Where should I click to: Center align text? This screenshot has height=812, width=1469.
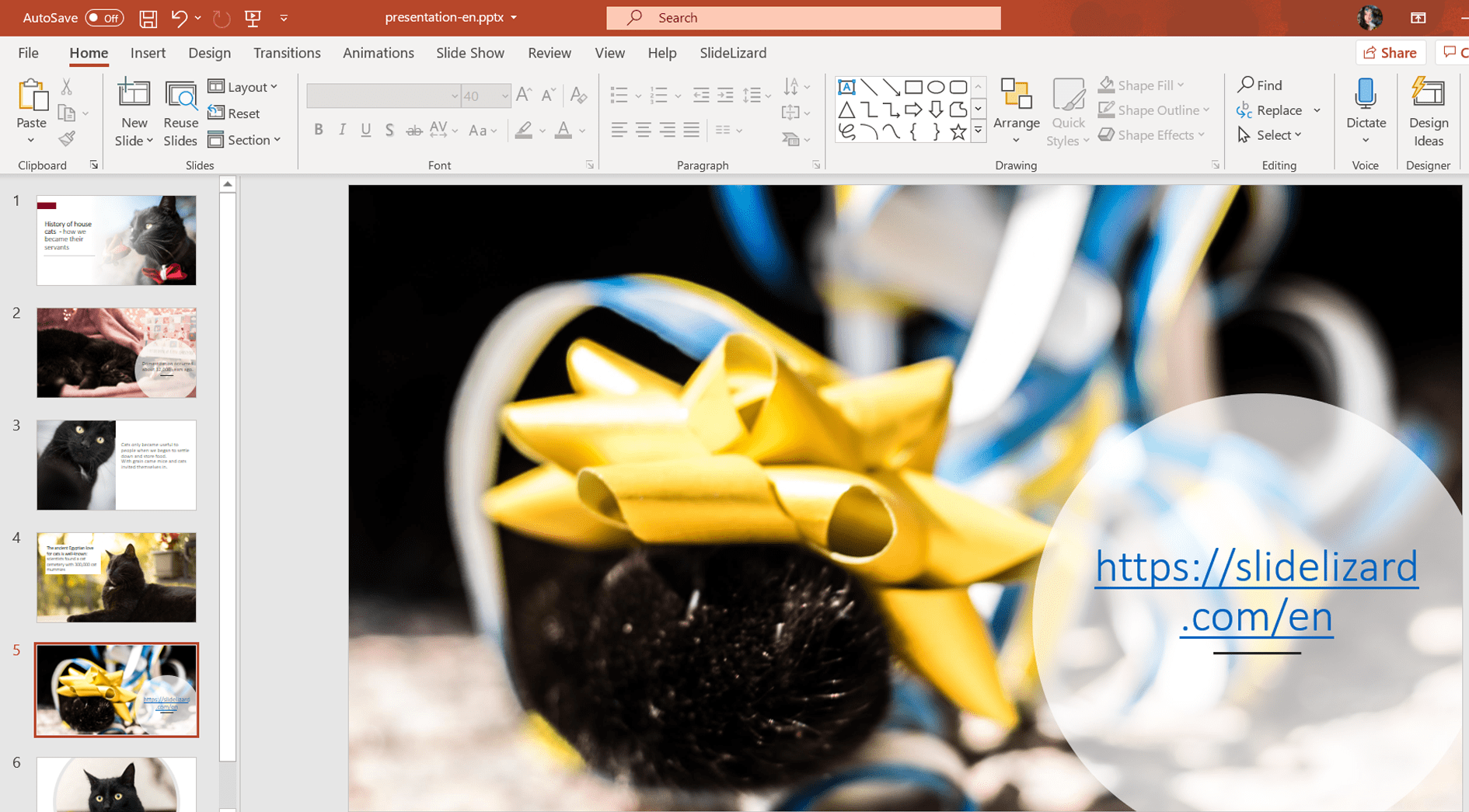[x=644, y=131]
